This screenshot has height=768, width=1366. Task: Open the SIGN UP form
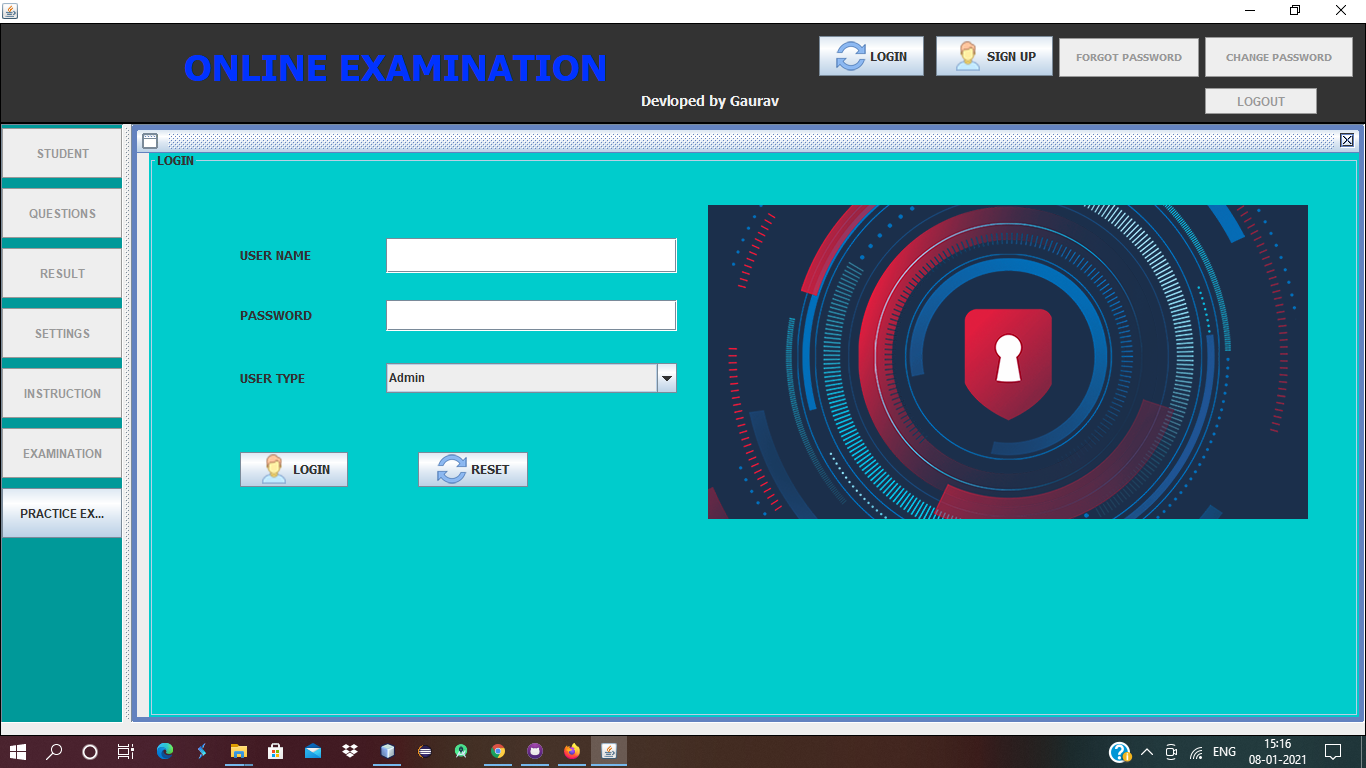pyautogui.click(x=994, y=56)
